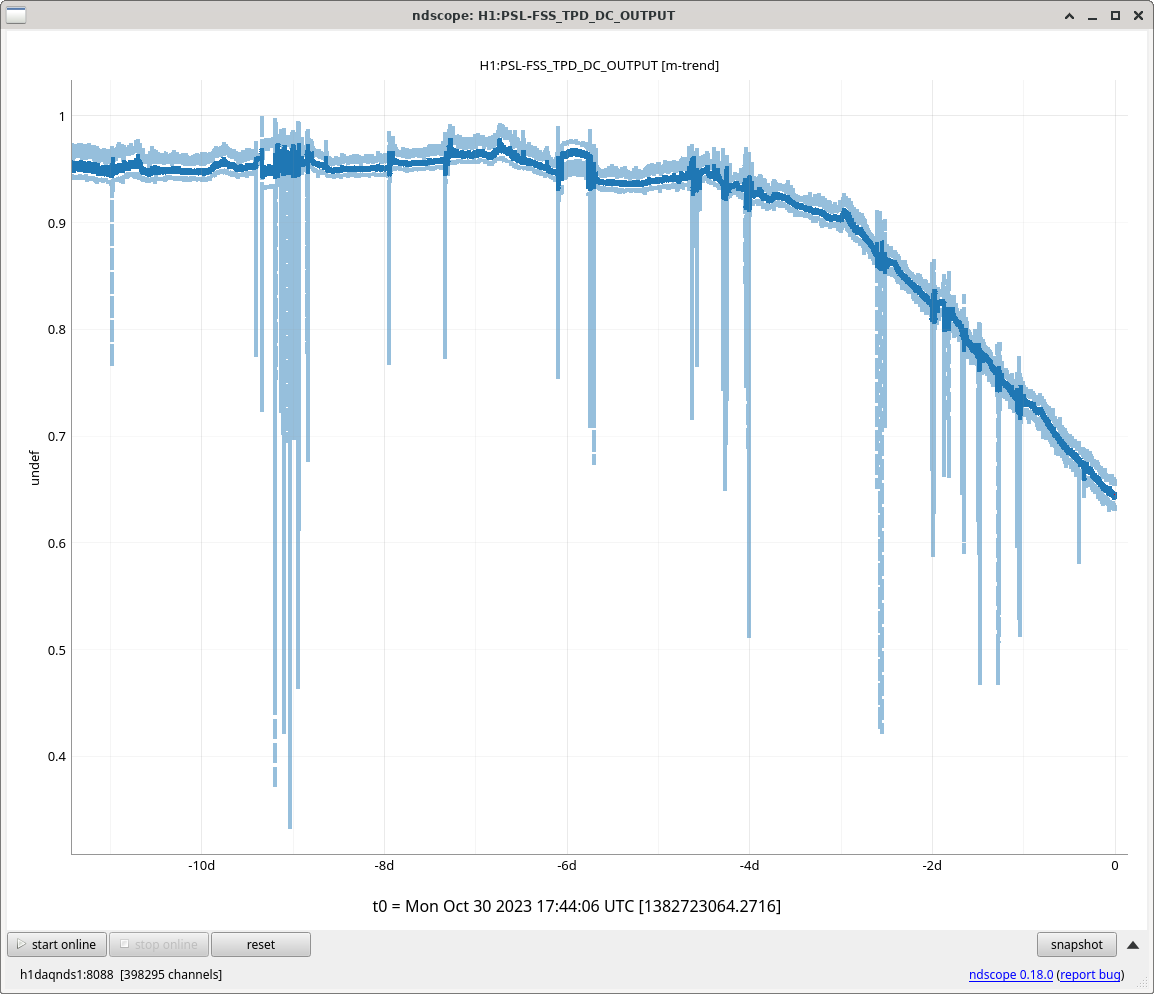
Task: Click the -4d tick on the time axis
Action: pyautogui.click(x=749, y=866)
